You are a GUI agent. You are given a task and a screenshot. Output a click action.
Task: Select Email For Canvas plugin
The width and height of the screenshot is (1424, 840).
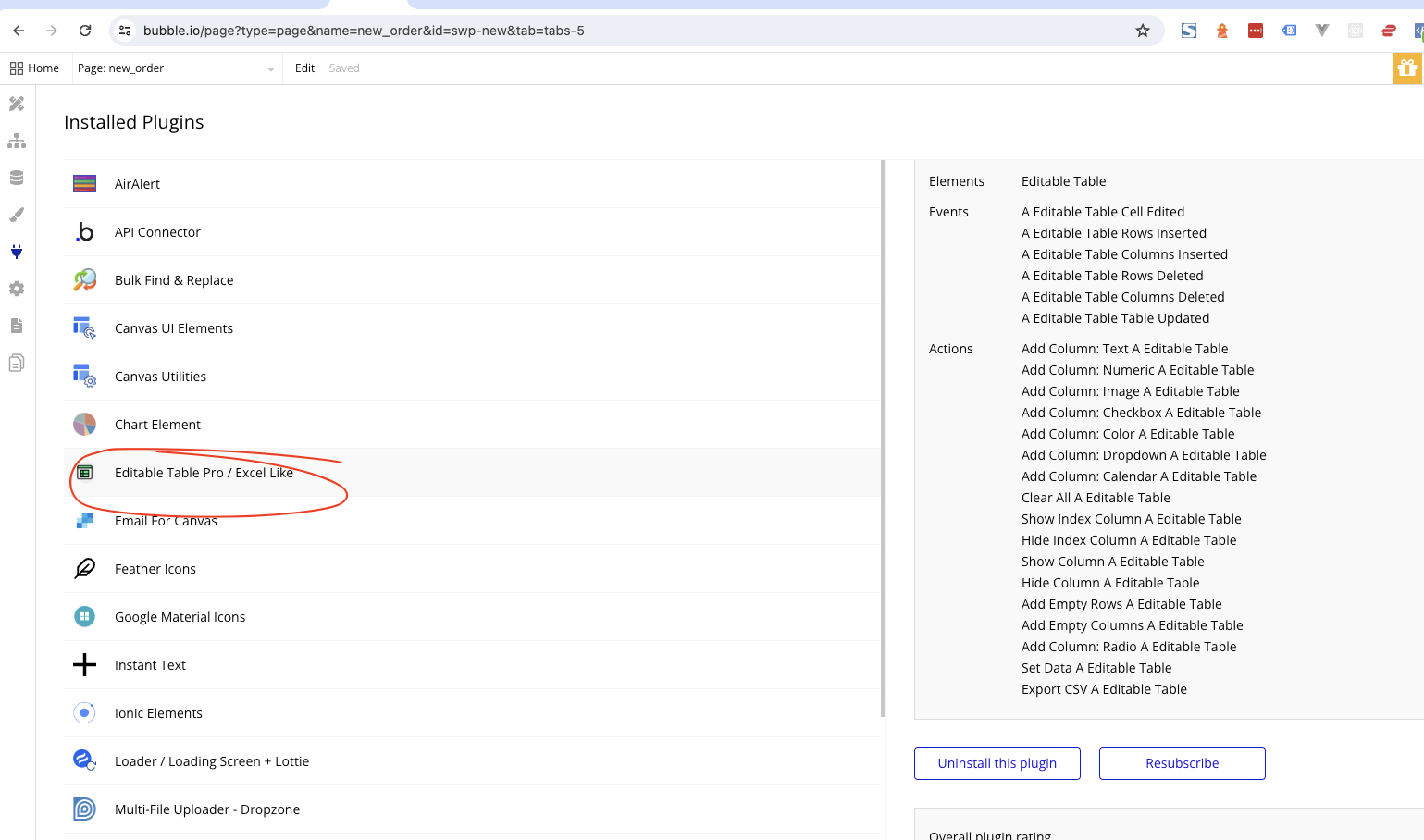point(472,521)
